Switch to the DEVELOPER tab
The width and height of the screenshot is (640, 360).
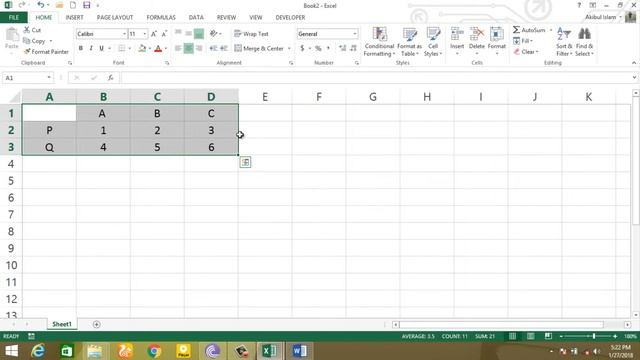(x=290, y=18)
